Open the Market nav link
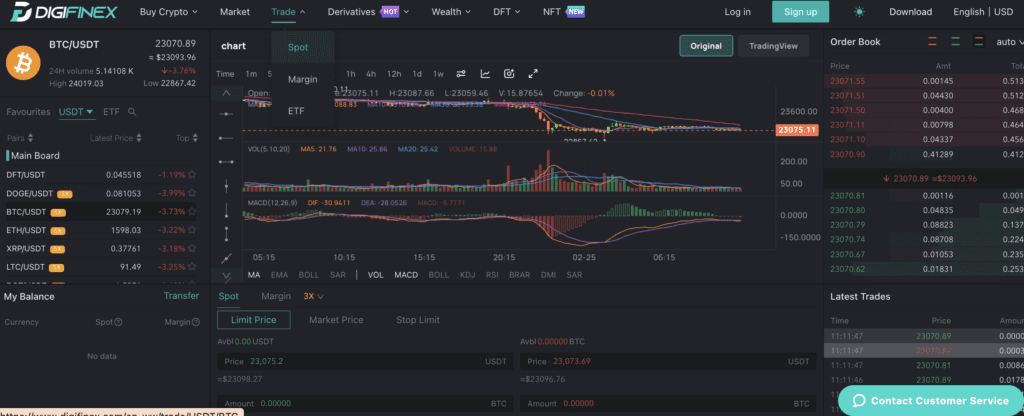This screenshot has height=416, width=1024. click(234, 12)
